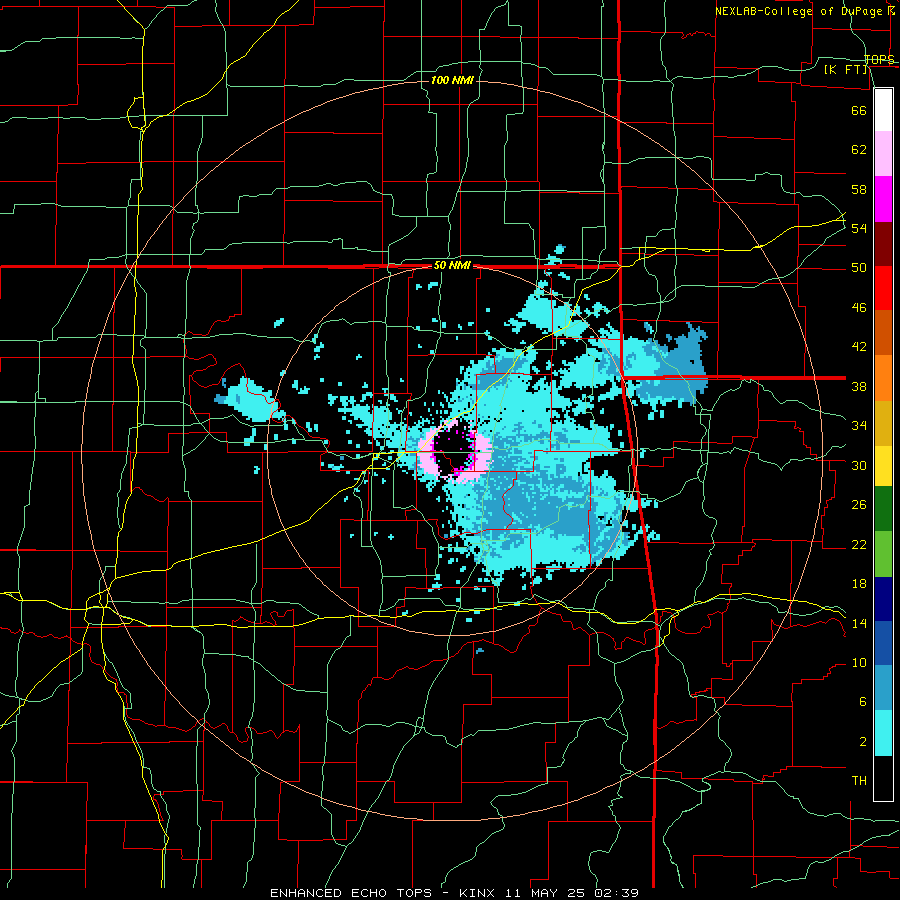This screenshot has height=900, width=900.
Task: Select the yellow legend color block
Action: click(883, 465)
